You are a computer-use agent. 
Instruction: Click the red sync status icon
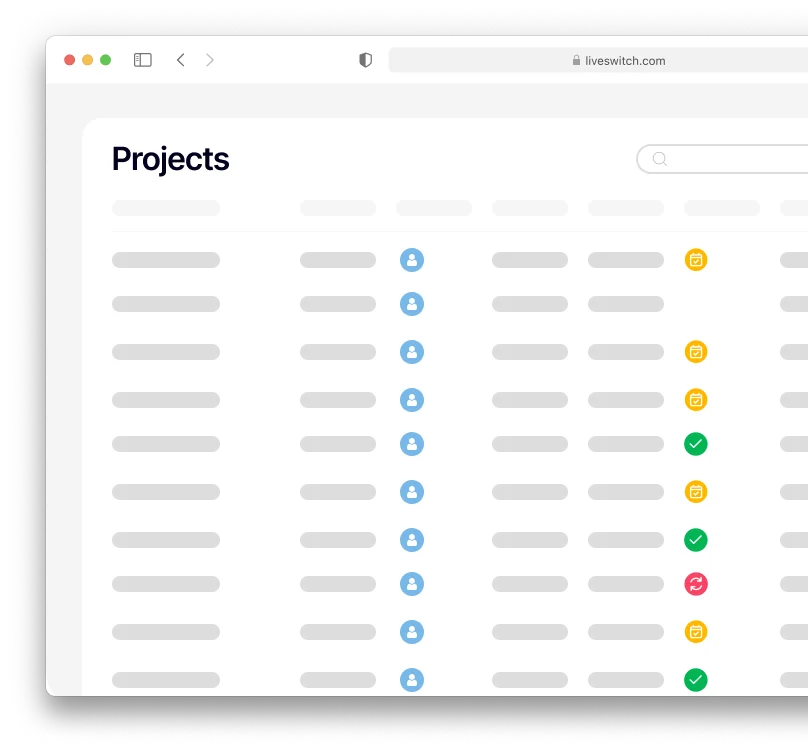click(x=696, y=584)
